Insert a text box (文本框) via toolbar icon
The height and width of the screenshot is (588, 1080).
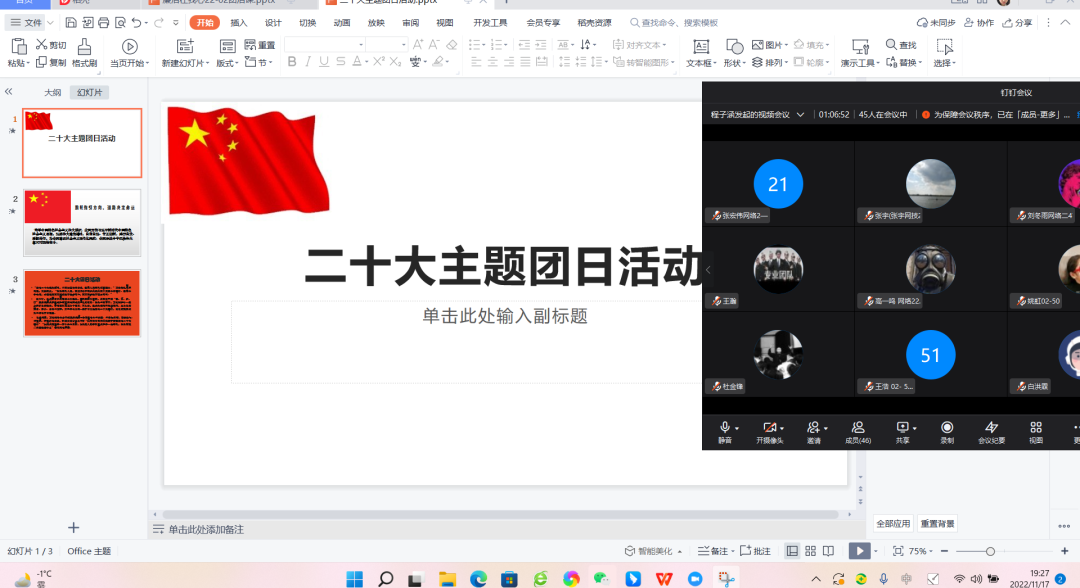pyautogui.click(x=701, y=46)
